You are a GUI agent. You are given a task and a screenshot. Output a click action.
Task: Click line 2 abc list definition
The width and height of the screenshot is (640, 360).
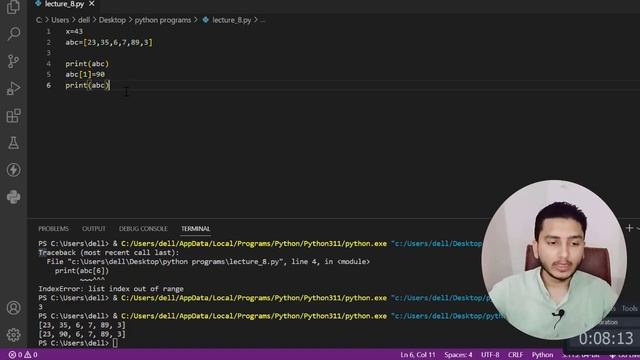[x=109, y=42]
